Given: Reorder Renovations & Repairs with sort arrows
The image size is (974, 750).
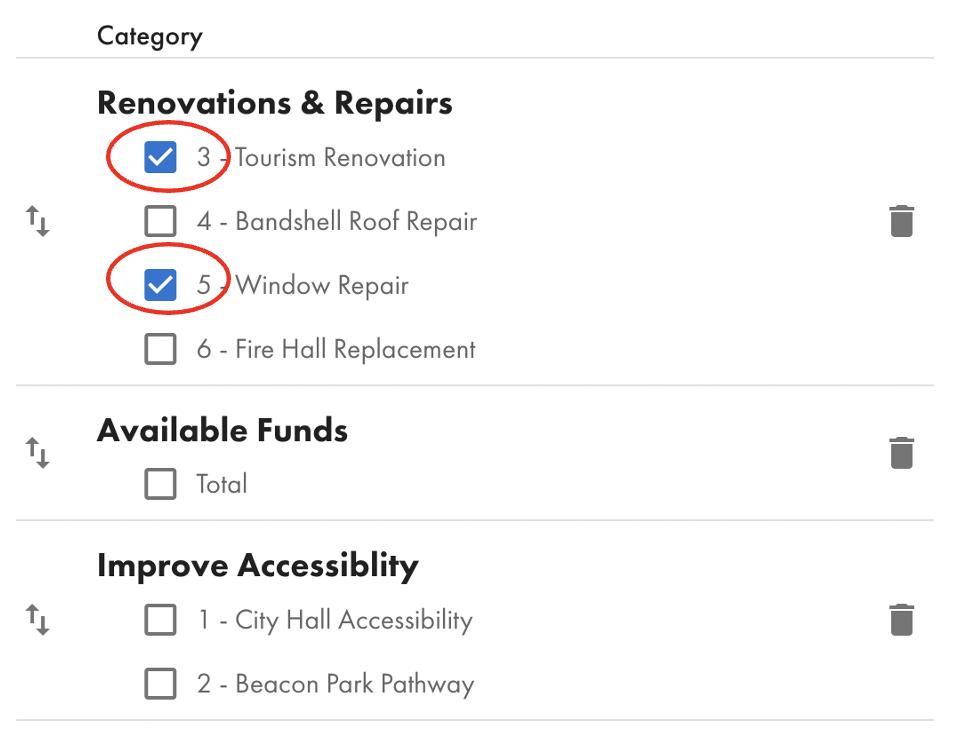Looking at the screenshot, I should pyautogui.click(x=37, y=221).
